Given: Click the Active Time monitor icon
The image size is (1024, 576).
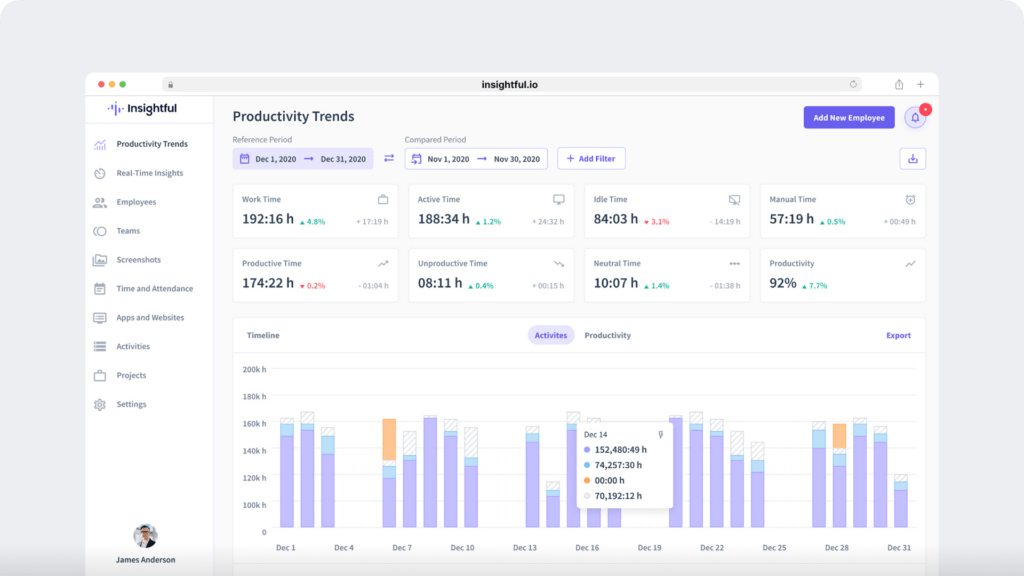Looking at the screenshot, I should (x=558, y=199).
